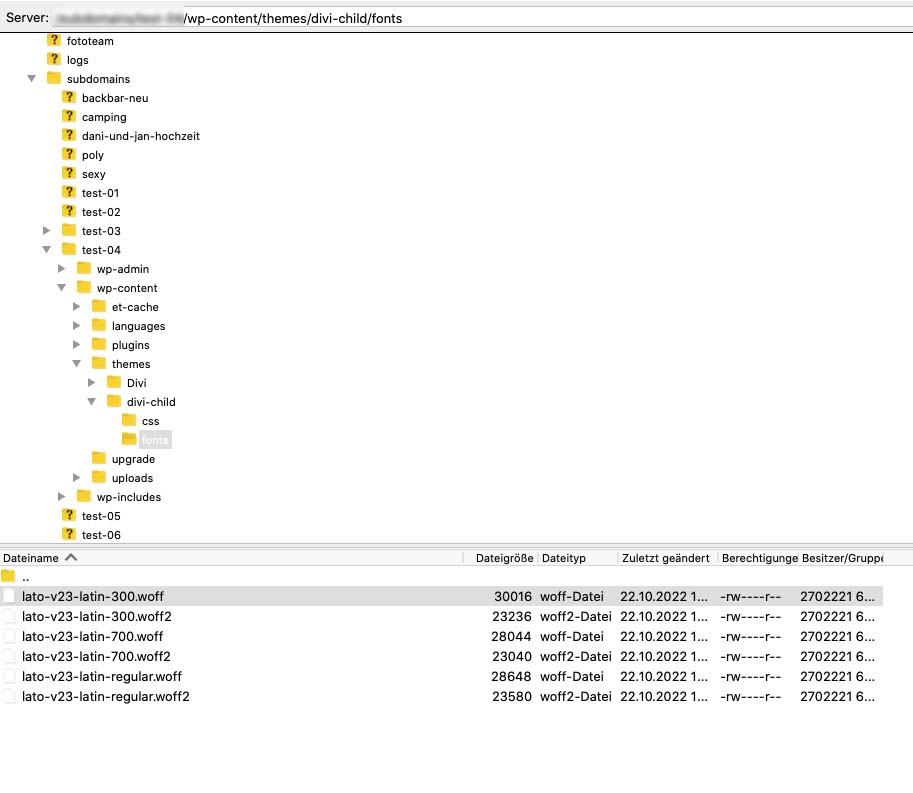
Task: Select the wp-includes folder
Action: point(128,497)
